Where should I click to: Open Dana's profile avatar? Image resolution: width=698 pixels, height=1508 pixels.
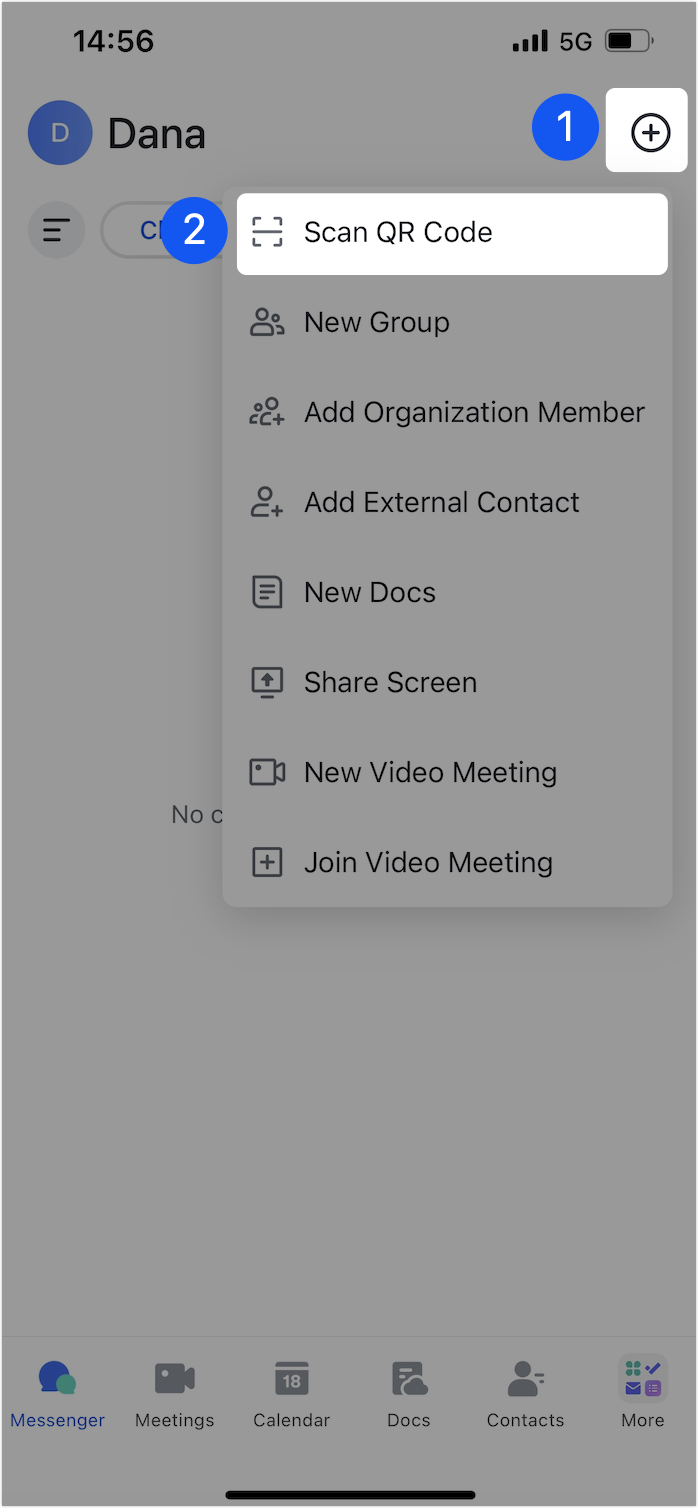[x=59, y=133]
